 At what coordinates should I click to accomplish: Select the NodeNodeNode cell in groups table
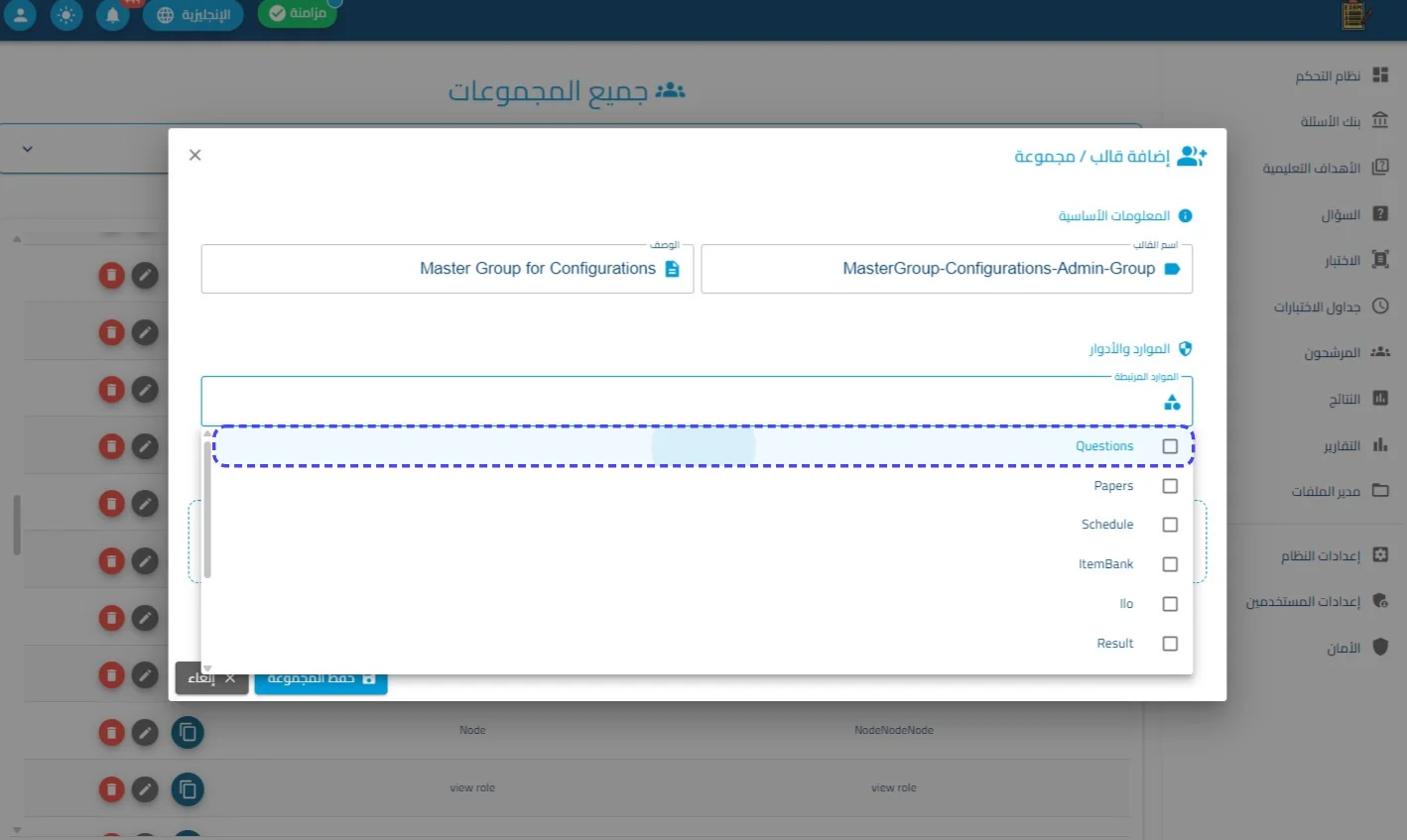coord(894,730)
